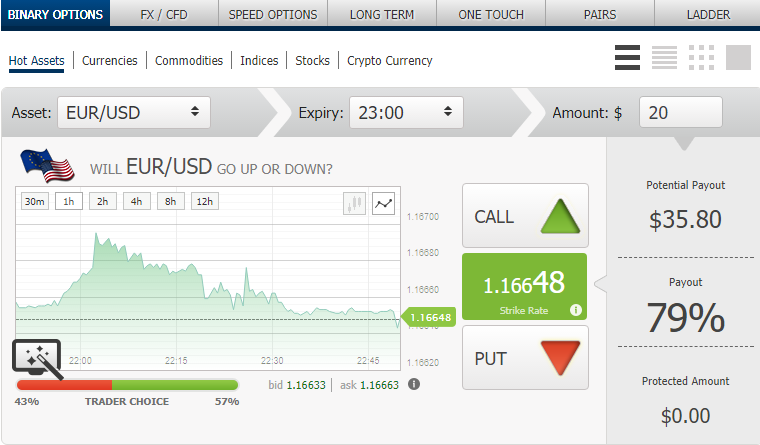The height and width of the screenshot is (445, 760).
Task: Click Strike Rate info icon
Action: (x=576, y=310)
